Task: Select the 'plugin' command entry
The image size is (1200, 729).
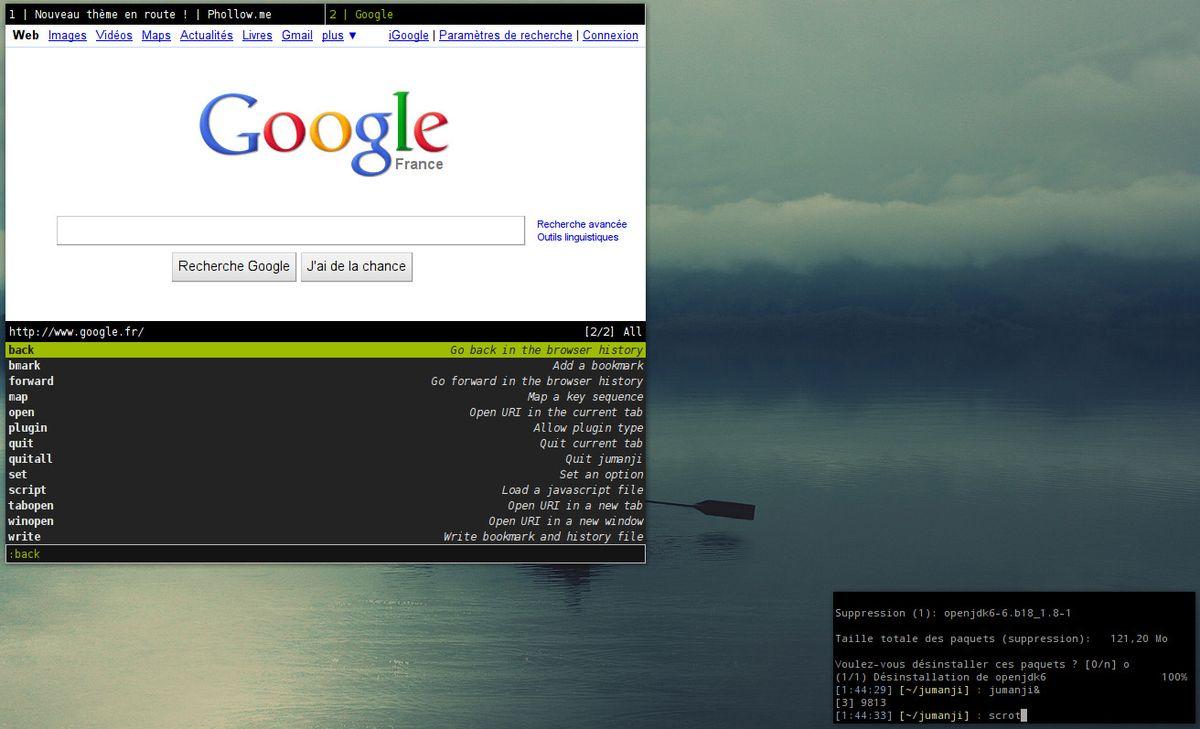Action: 326,428
